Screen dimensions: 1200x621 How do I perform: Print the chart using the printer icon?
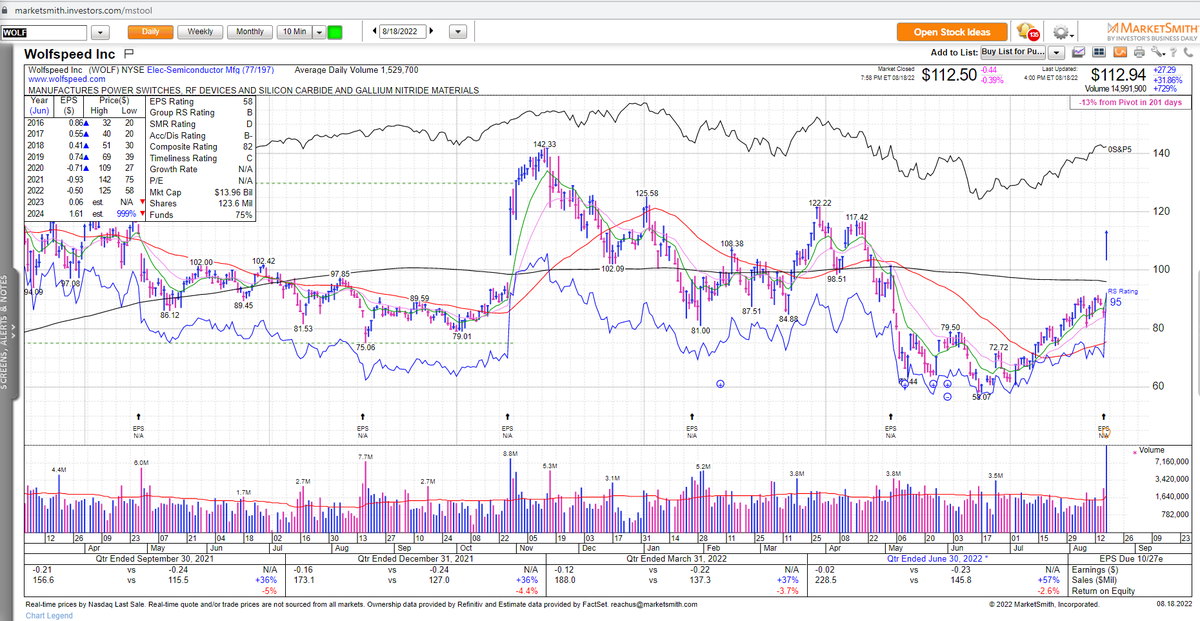pos(1139,52)
